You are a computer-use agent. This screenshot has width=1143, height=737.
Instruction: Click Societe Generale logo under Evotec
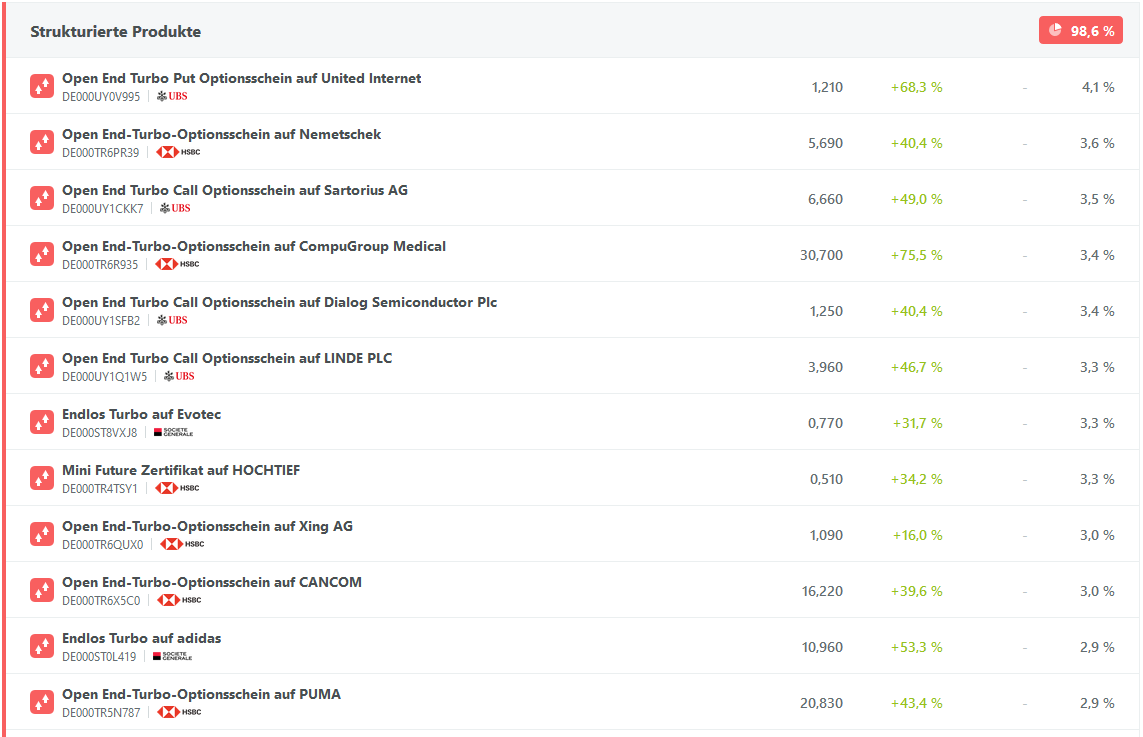(173, 432)
